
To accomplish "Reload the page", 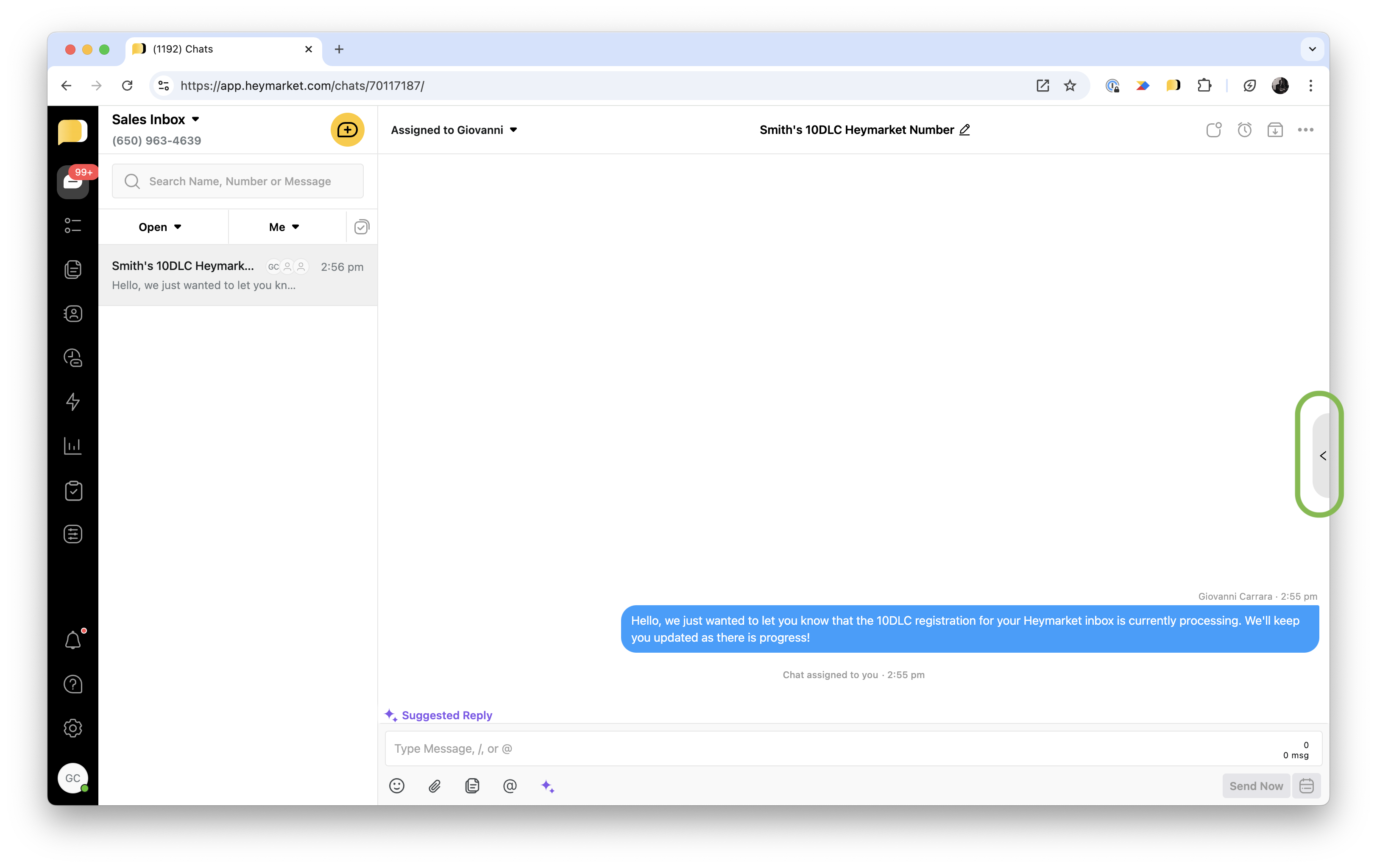I will (x=127, y=86).
